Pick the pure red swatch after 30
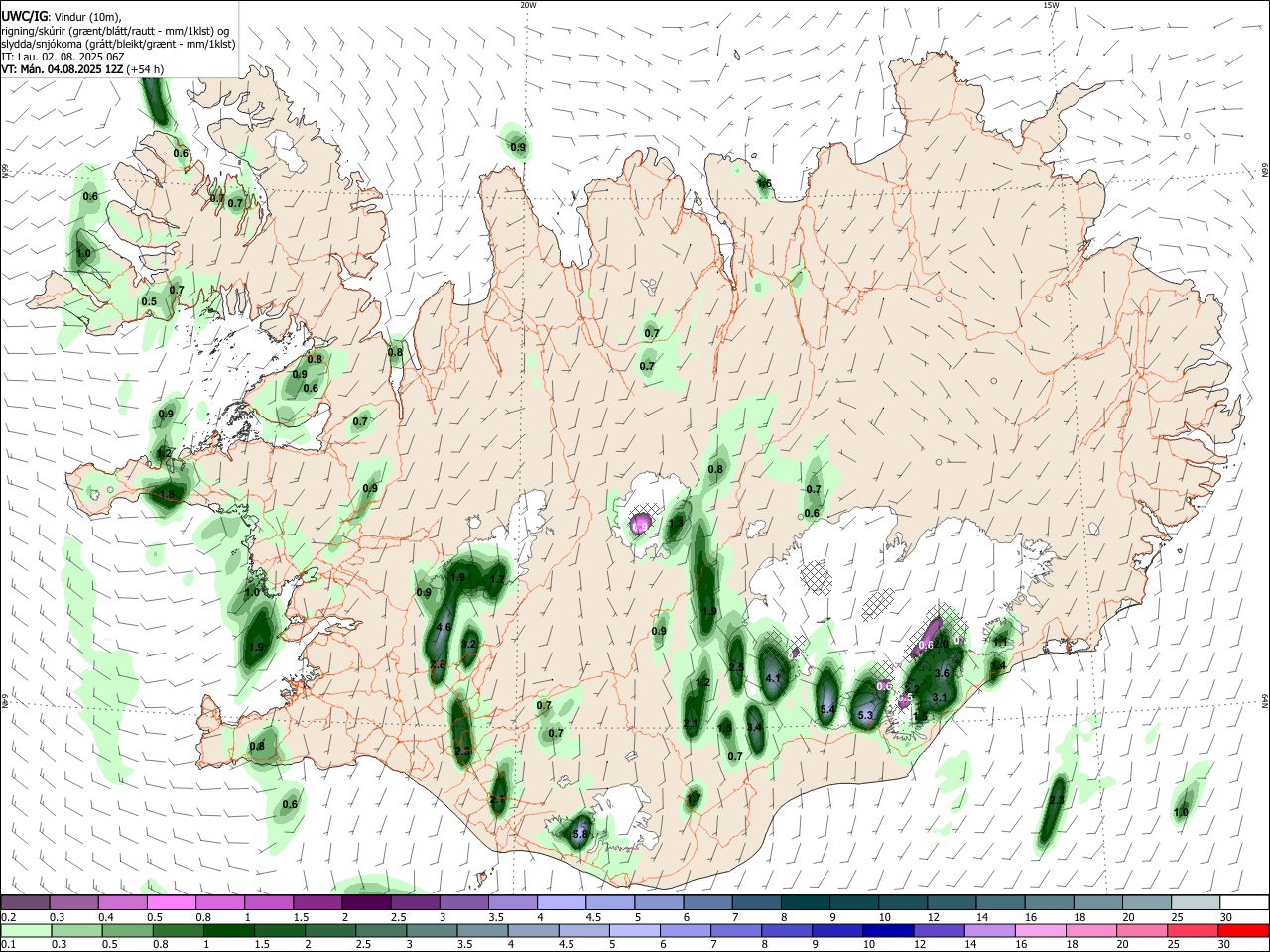The width and height of the screenshot is (1270, 952). tap(1244, 930)
